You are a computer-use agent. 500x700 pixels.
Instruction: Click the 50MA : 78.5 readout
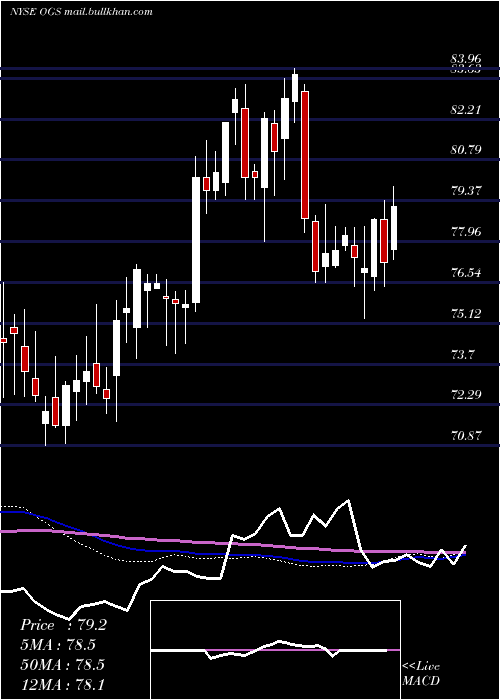[62, 664]
